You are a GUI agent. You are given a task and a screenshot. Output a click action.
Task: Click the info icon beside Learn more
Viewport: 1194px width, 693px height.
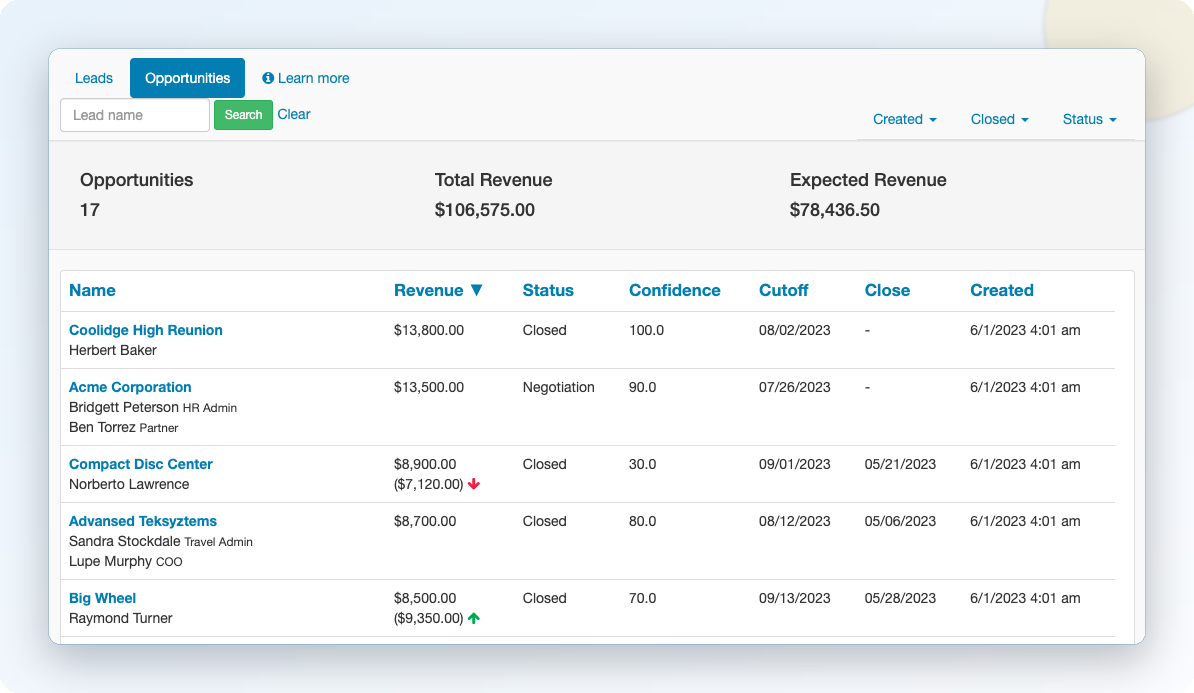(268, 78)
